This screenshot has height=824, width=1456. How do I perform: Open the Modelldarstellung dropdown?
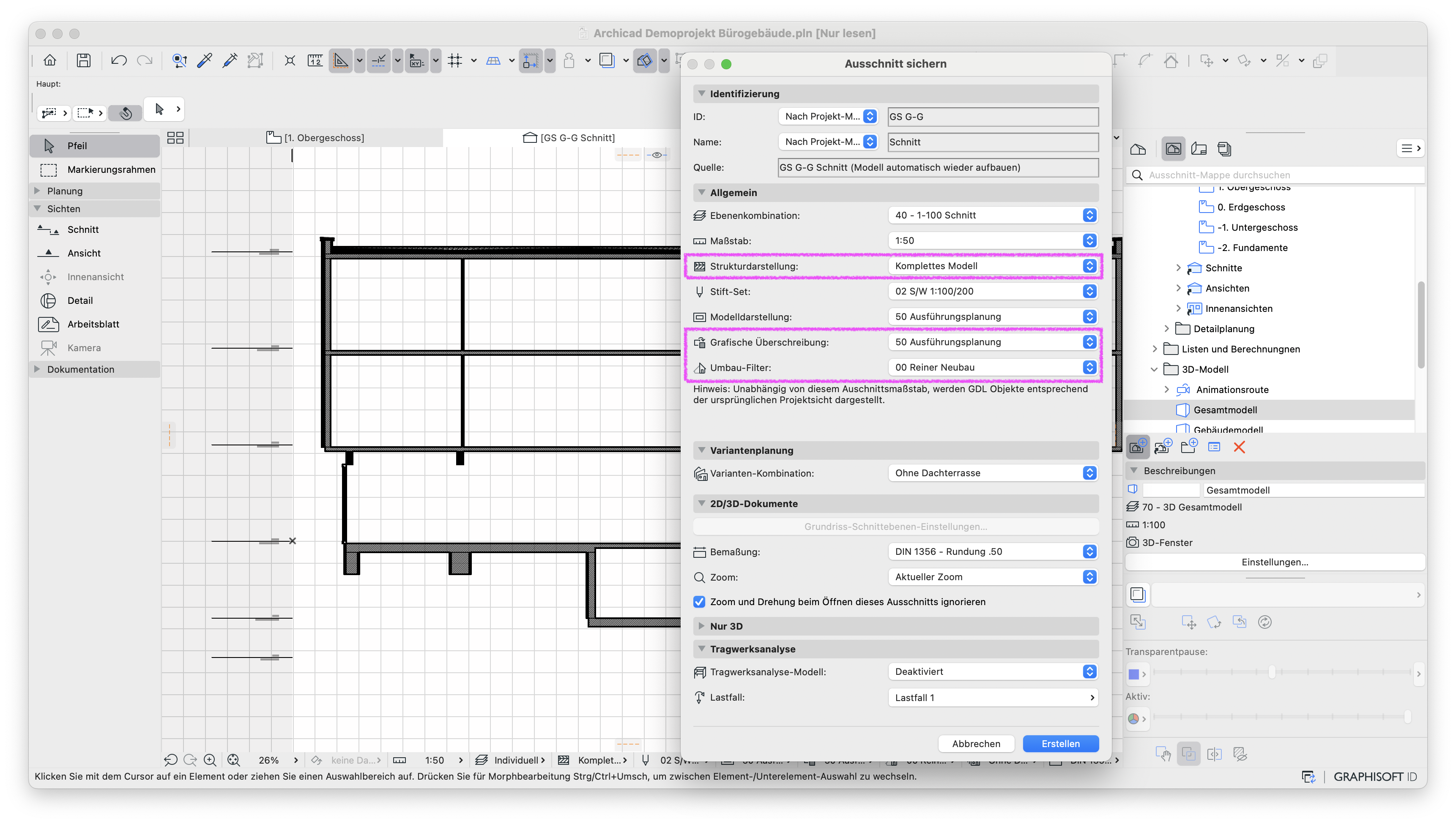pos(993,317)
